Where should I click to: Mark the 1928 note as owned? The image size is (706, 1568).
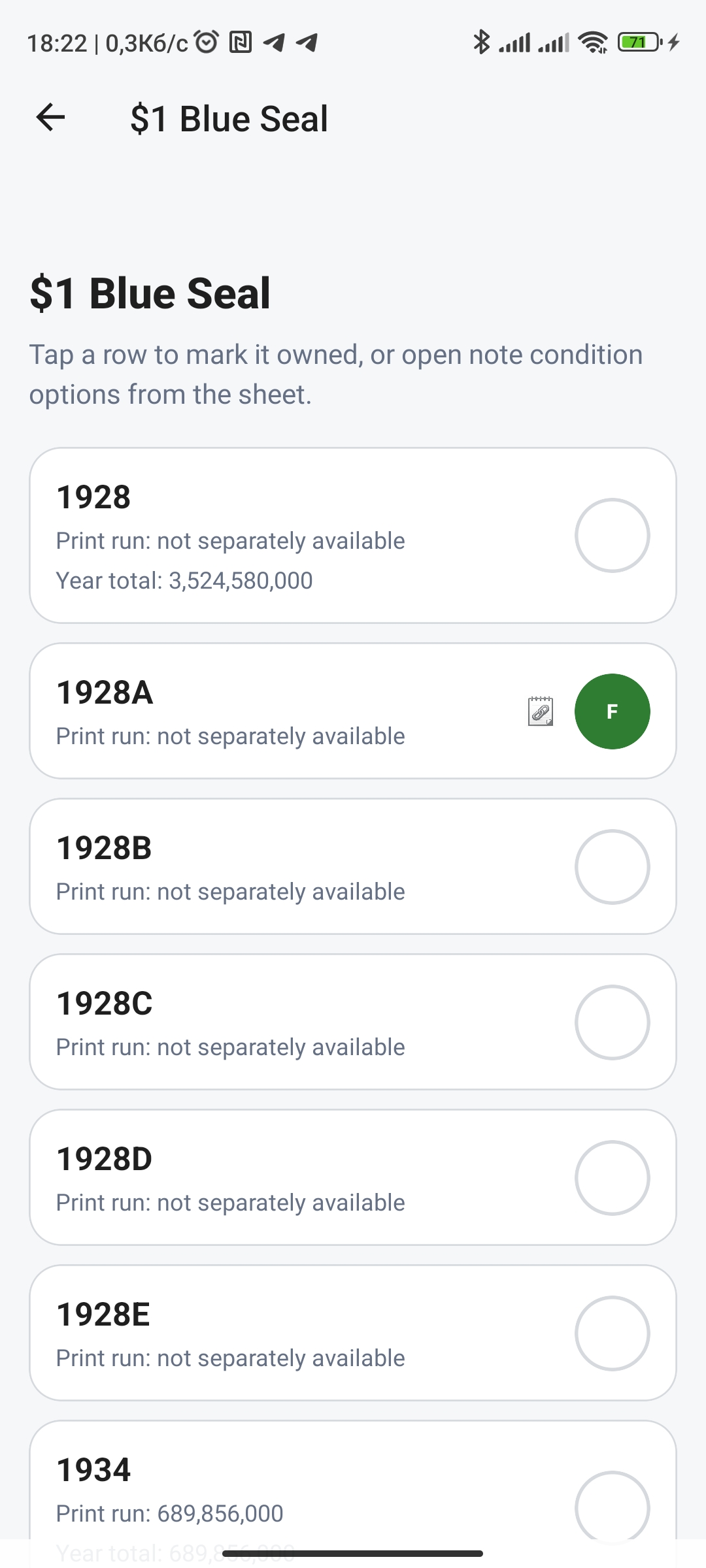point(613,536)
